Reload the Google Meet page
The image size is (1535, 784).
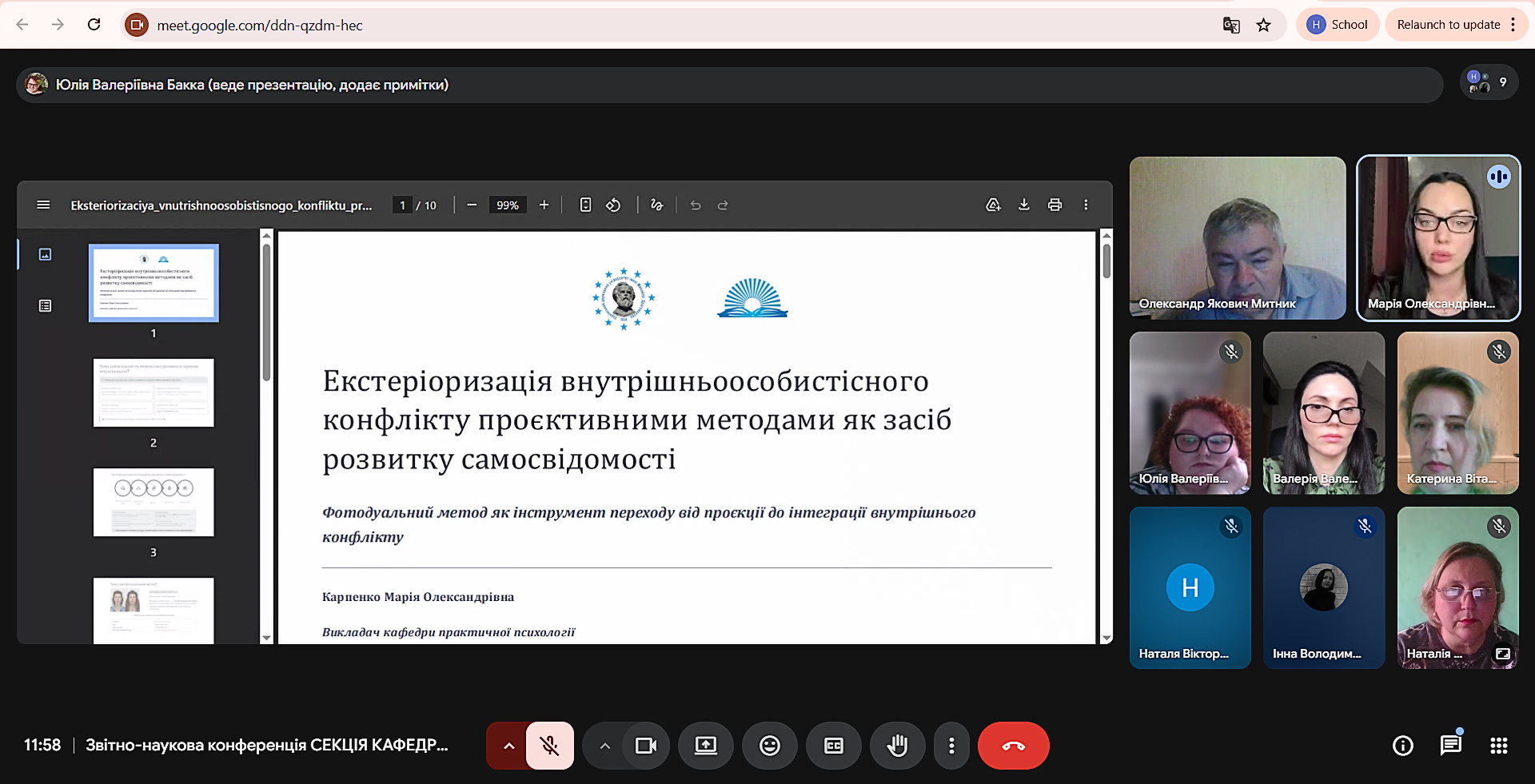tap(94, 25)
